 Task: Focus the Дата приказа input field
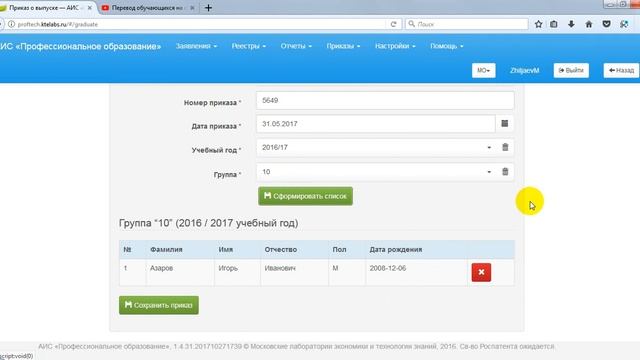click(376, 124)
